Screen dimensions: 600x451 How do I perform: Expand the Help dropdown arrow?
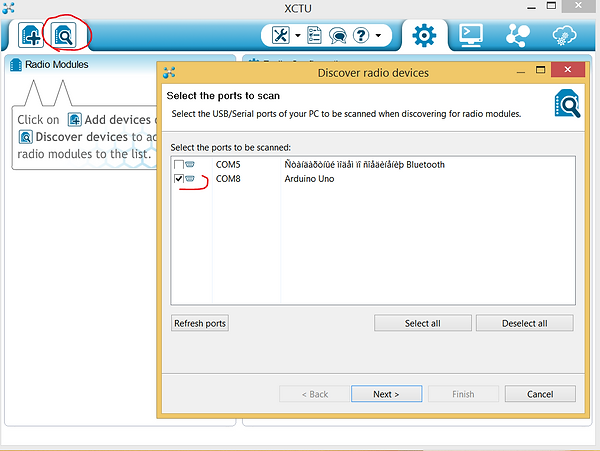378,36
